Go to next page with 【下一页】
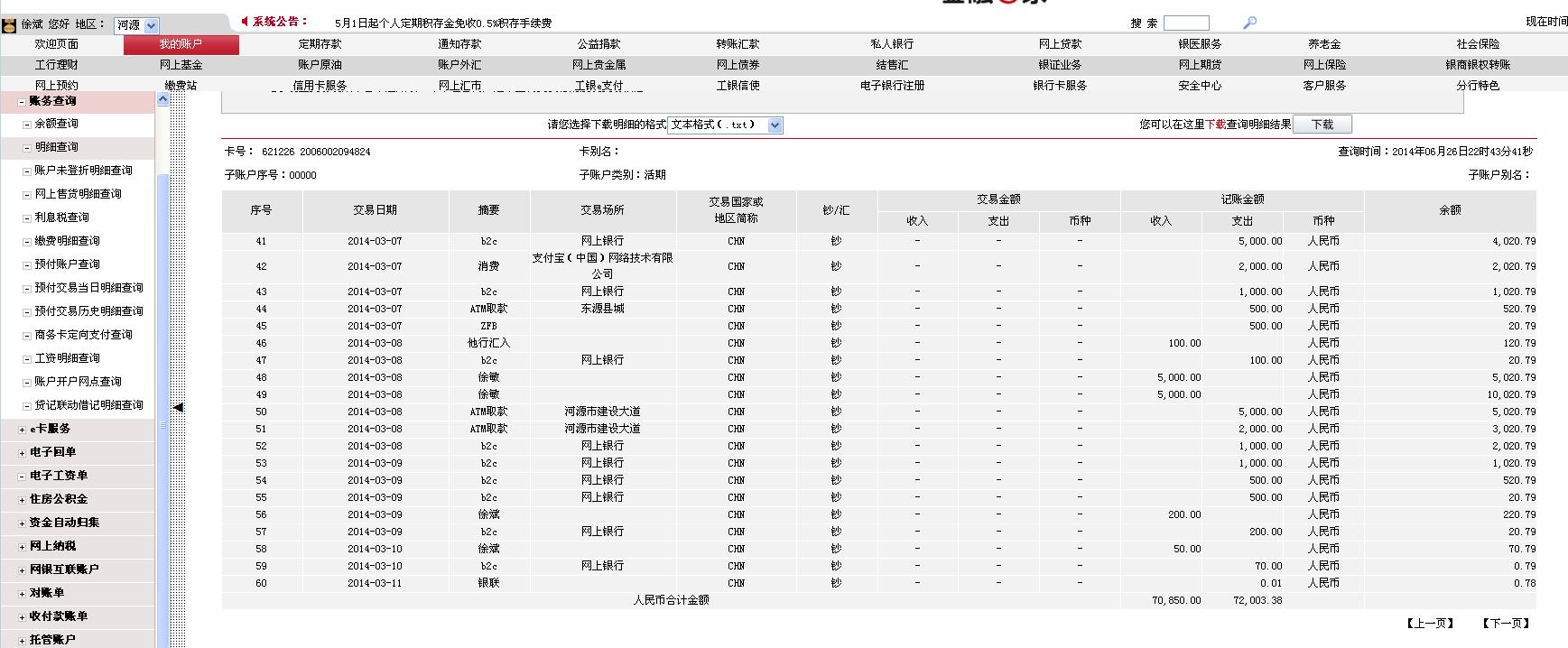The width and height of the screenshot is (1568, 648). [x=1507, y=624]
